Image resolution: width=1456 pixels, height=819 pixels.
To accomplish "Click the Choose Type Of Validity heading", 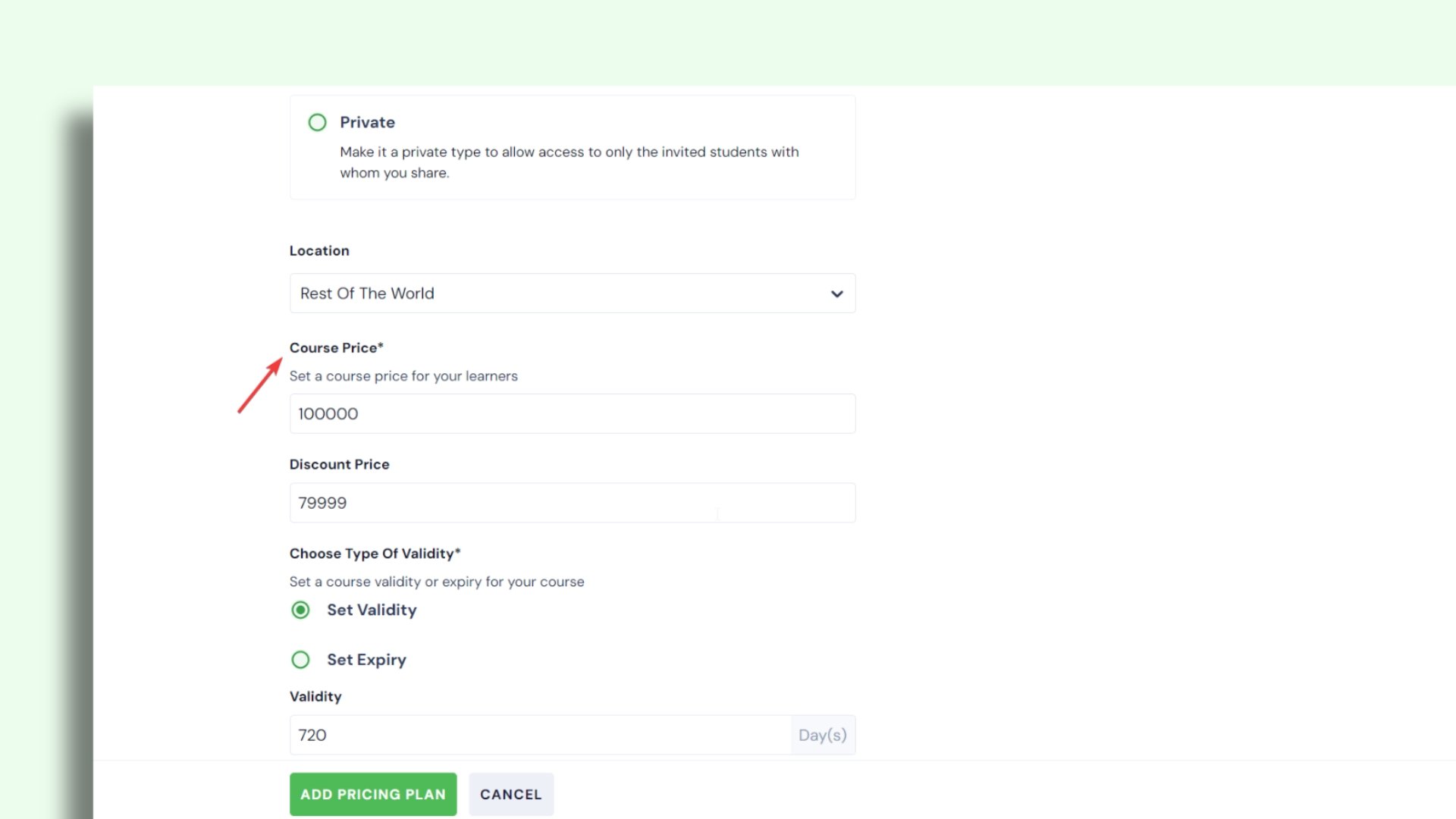I will [375, 554].
